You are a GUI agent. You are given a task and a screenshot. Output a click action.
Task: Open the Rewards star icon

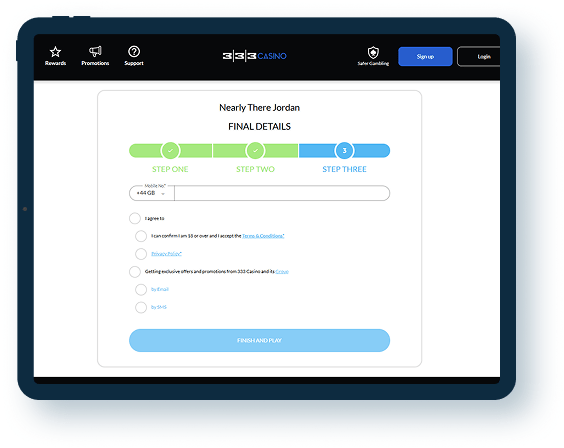point(55,52)
